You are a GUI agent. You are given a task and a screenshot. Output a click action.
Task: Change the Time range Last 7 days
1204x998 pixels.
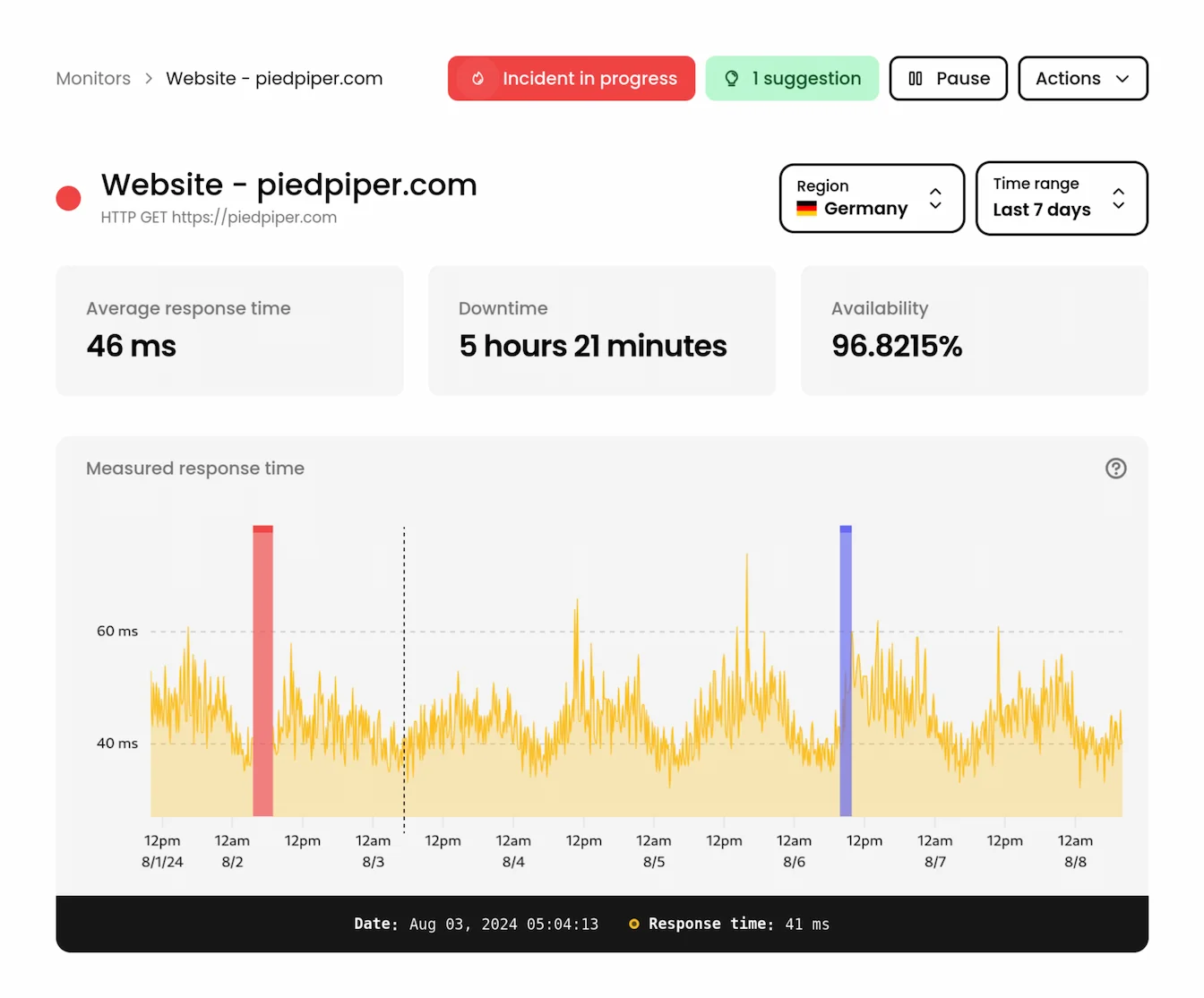[x=1062, y=198]
